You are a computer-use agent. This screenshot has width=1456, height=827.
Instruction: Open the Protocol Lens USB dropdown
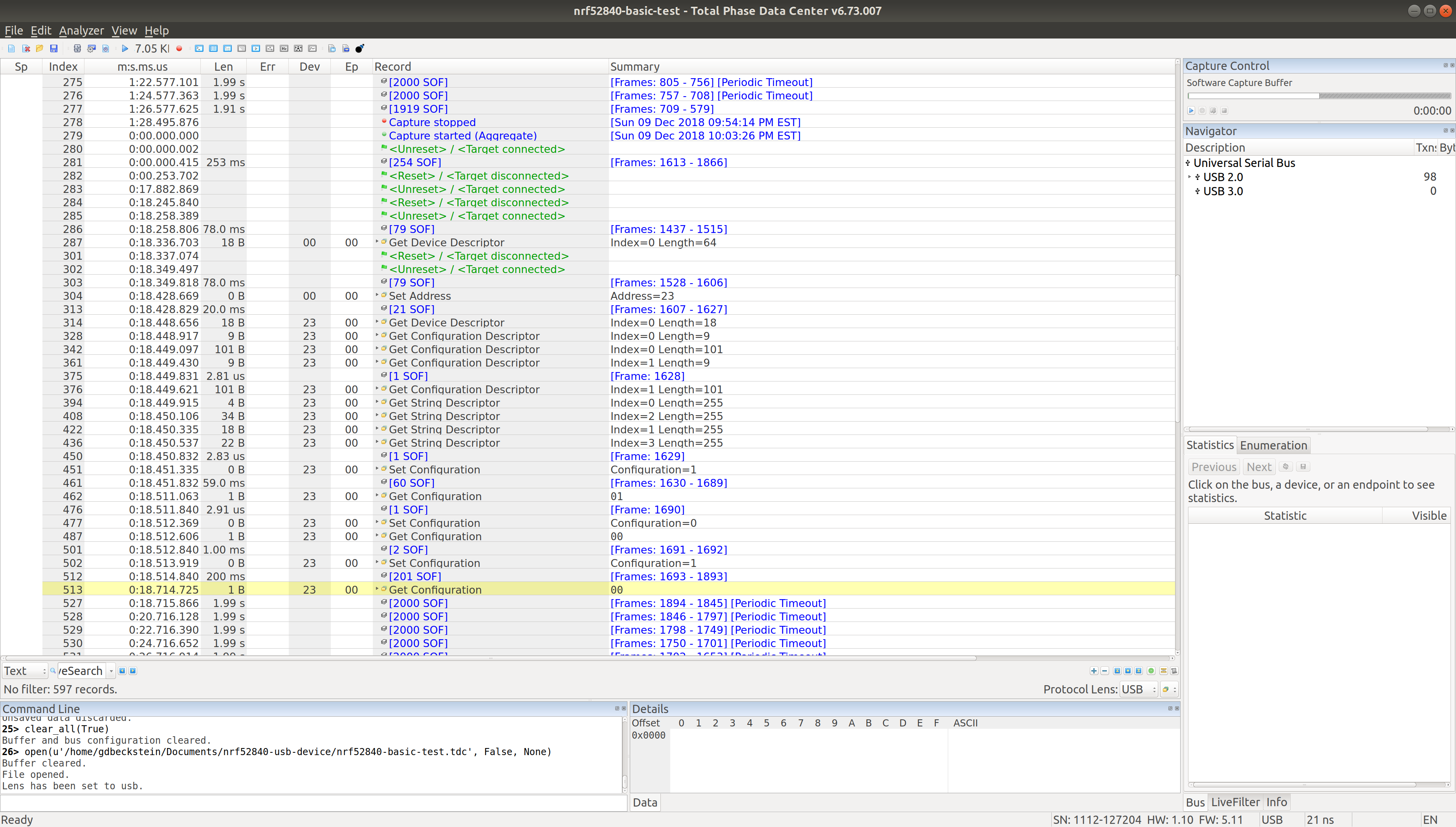pos(1139,689)
